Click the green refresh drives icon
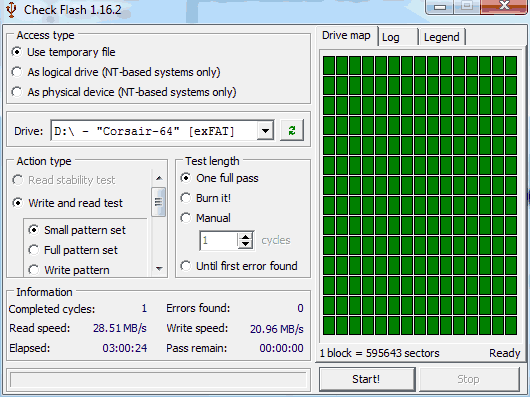Screen dimensions: 530x397 292,130
